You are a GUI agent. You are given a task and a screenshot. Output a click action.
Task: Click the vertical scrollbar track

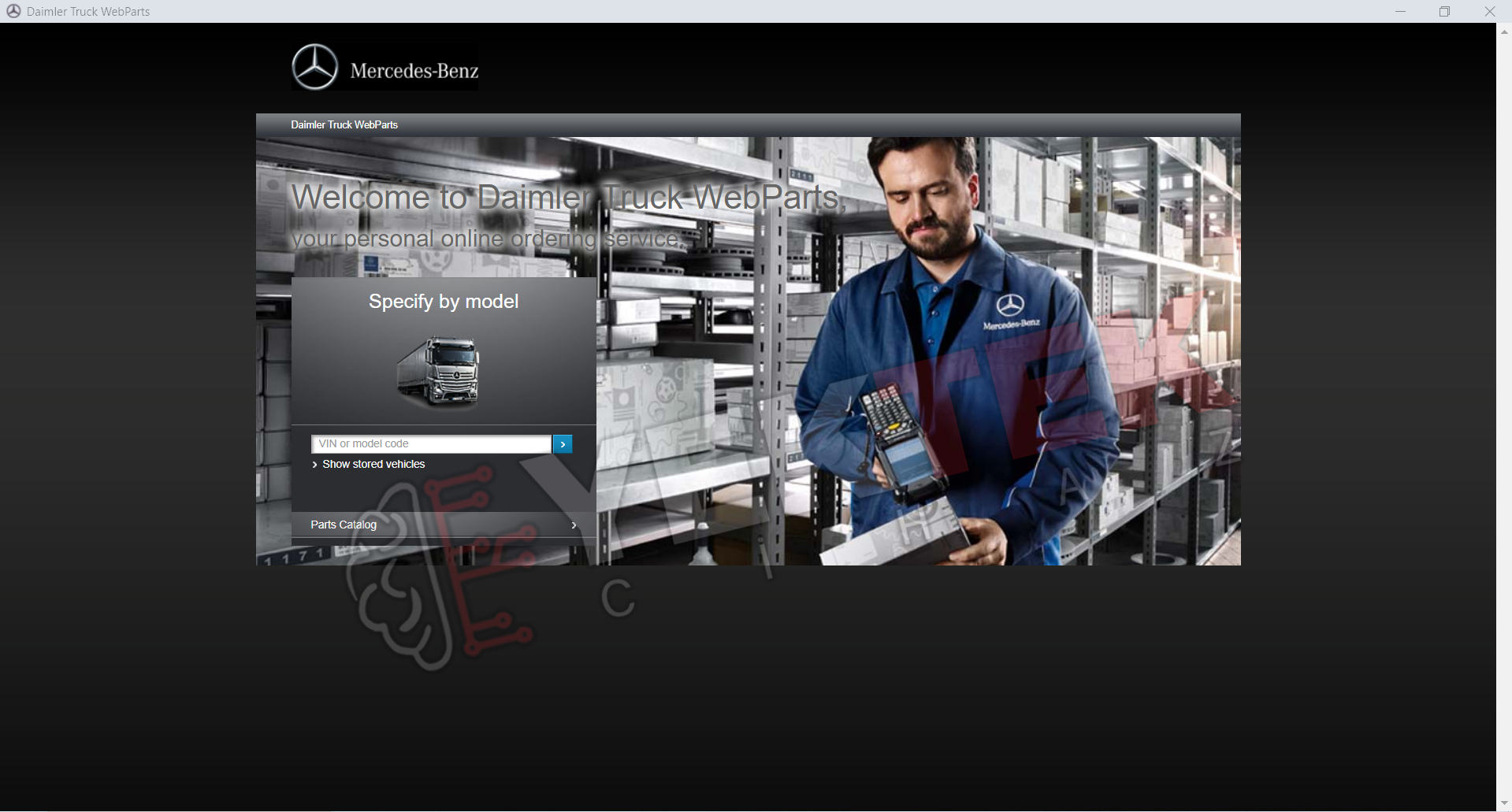pyautogui.click(x=1504, y=417)
